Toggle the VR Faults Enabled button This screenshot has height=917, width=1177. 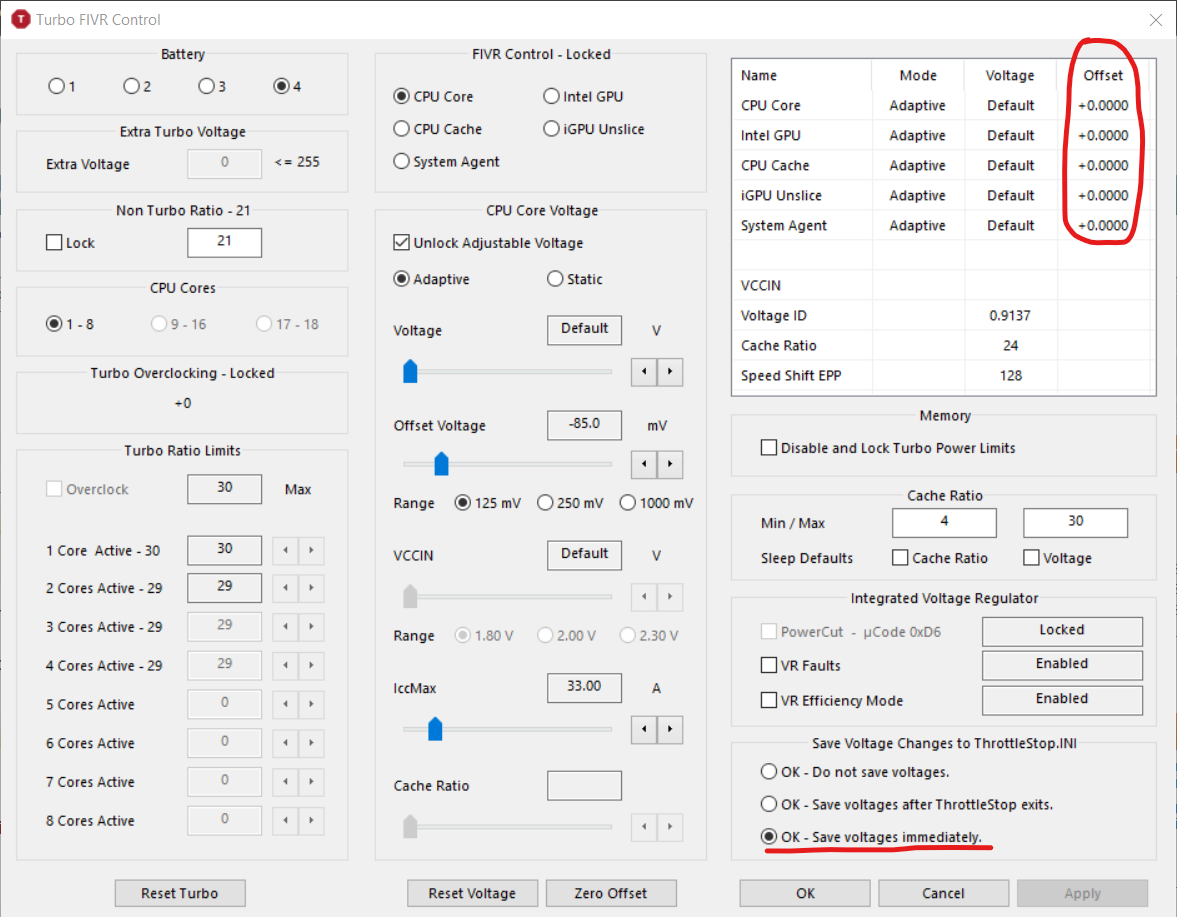coord(1061,664)
